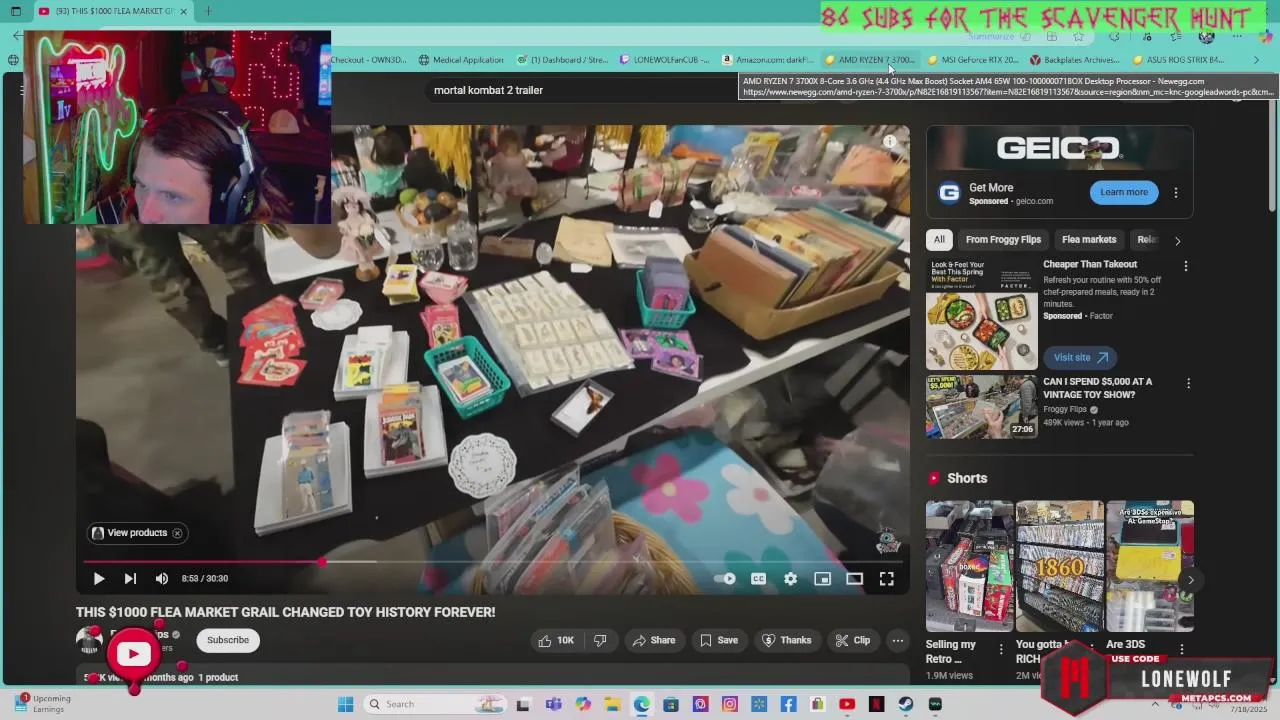Dislike the video
The image size is (1280, 720).
pyautogui.click(x=600, y=640)
